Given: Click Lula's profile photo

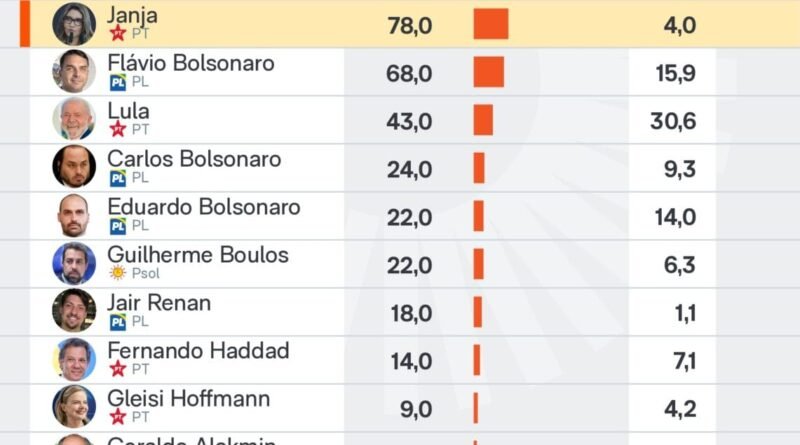Looking at the screenshot, I should (73, 119).
